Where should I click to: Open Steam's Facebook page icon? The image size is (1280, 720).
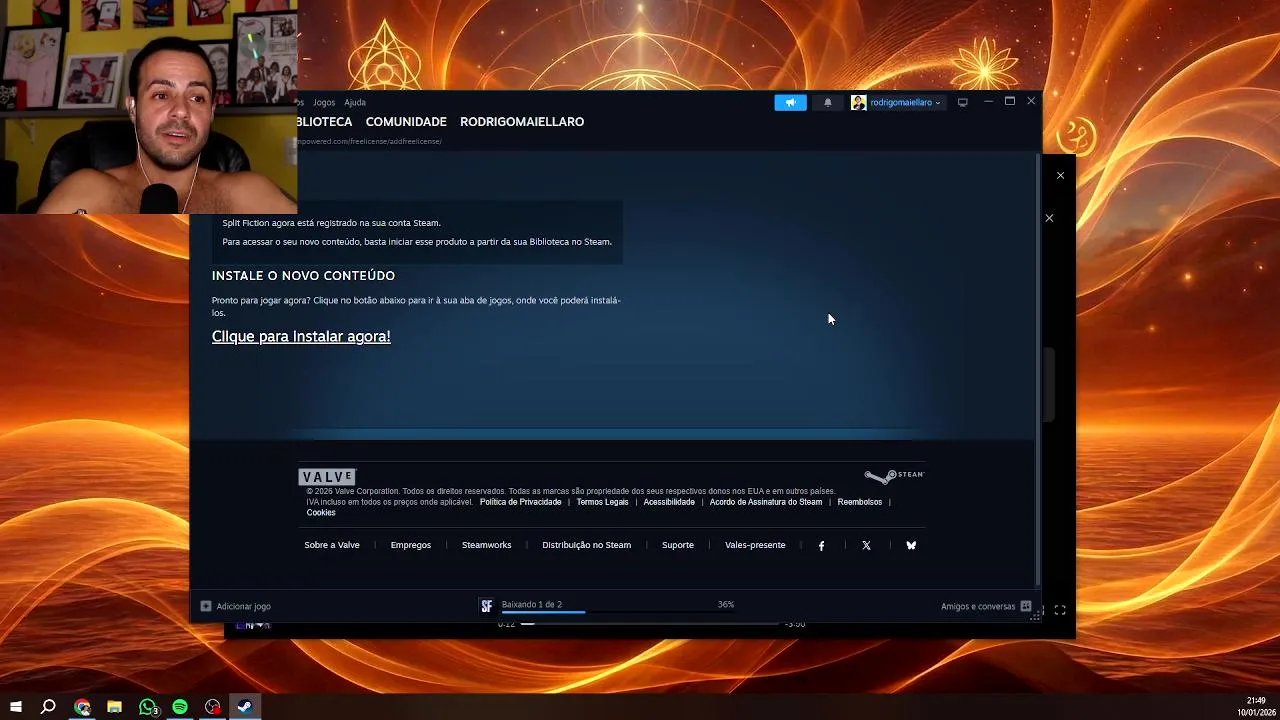coord(822,546)
